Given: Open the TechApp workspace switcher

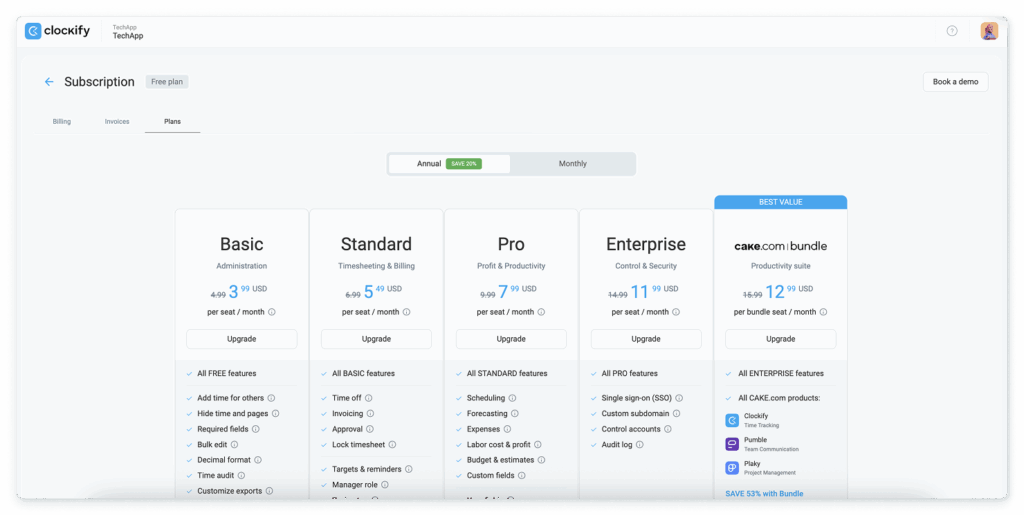Looking at the screenshot, I should pos(128,31).
